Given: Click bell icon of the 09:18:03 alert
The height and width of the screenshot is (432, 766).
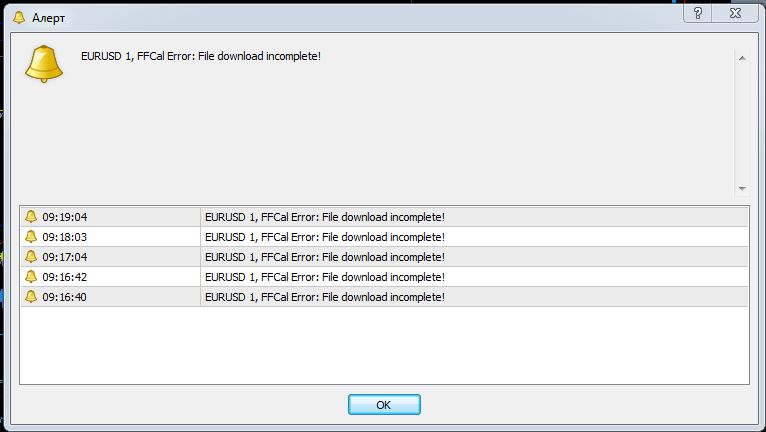Looking at the screenshot, I should pyautogui.click(x=31, y=237).
